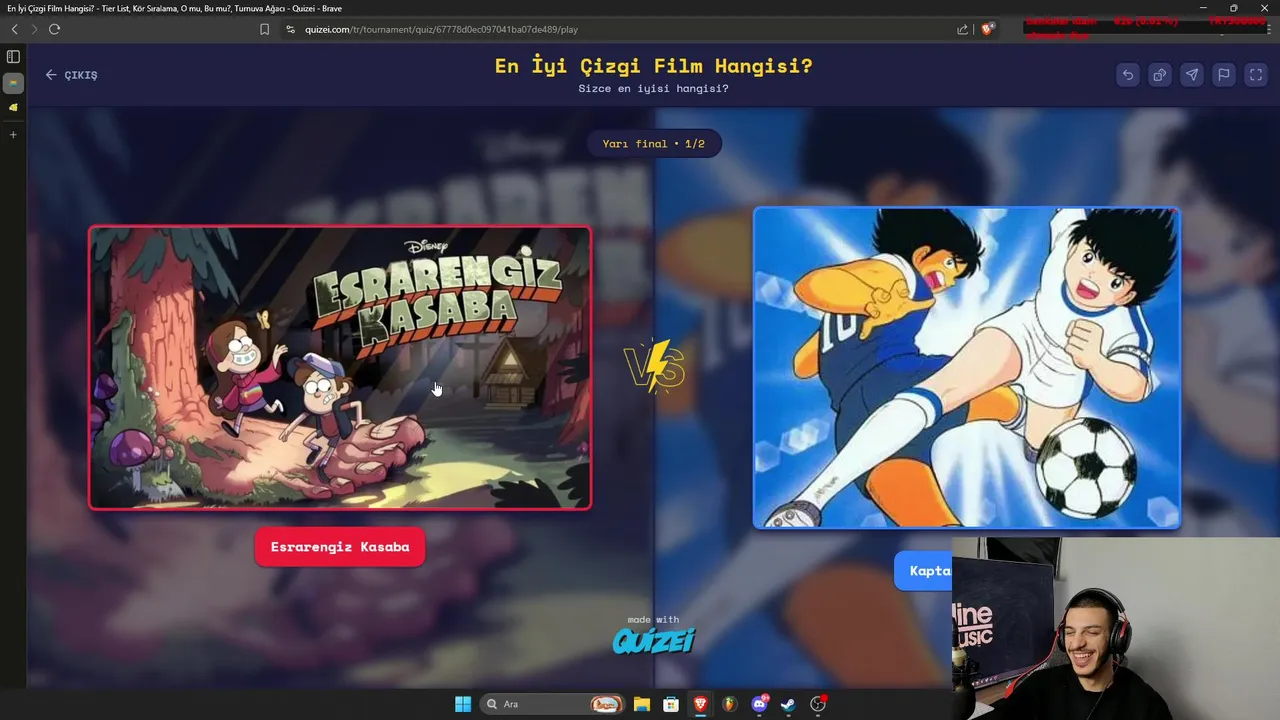Open the first pinned tab in vertical tab strip
The image size is (1280, 720).
pyautogui.click(x=13, y=83)
